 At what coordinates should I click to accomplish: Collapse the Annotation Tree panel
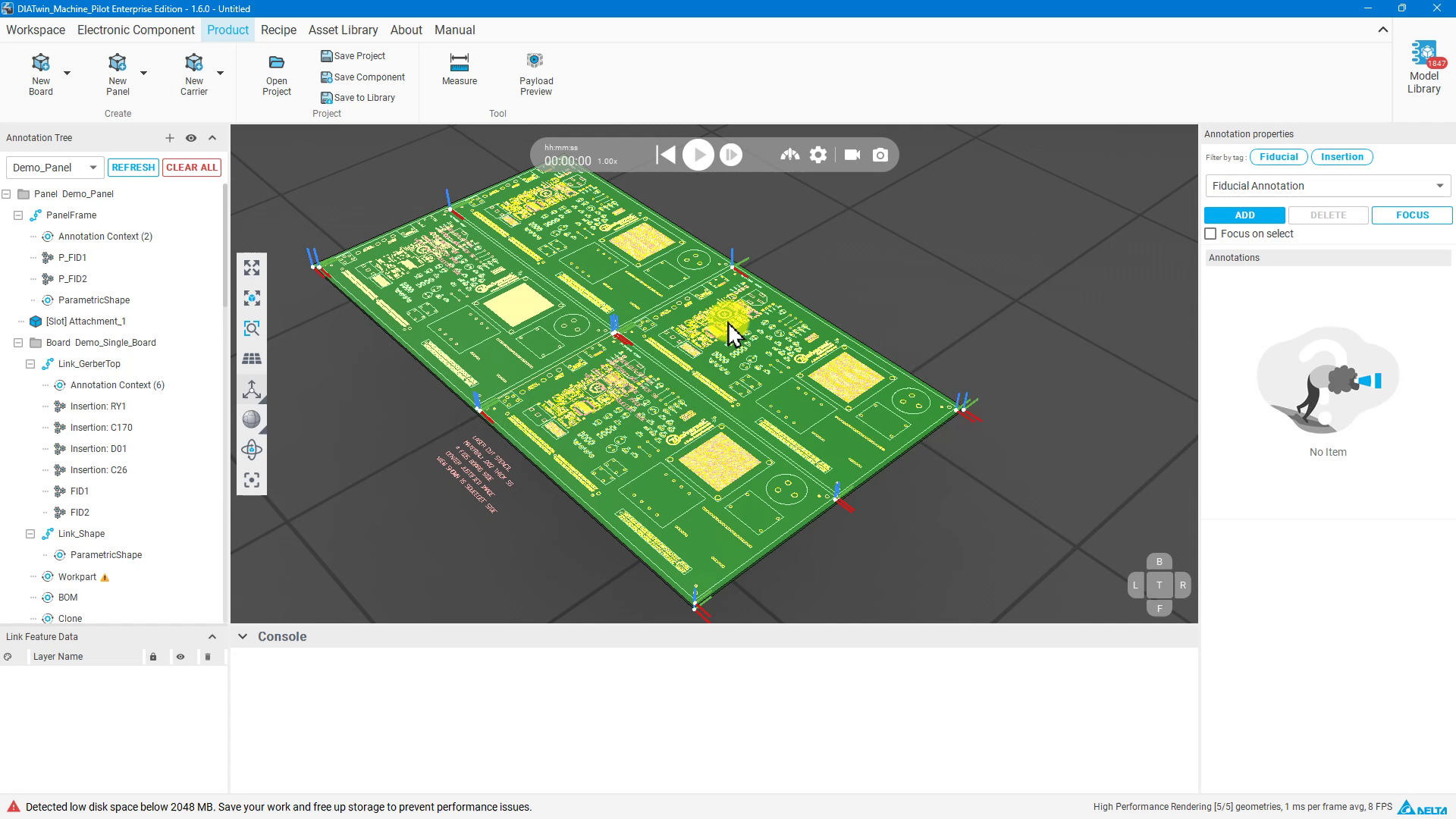212,138
